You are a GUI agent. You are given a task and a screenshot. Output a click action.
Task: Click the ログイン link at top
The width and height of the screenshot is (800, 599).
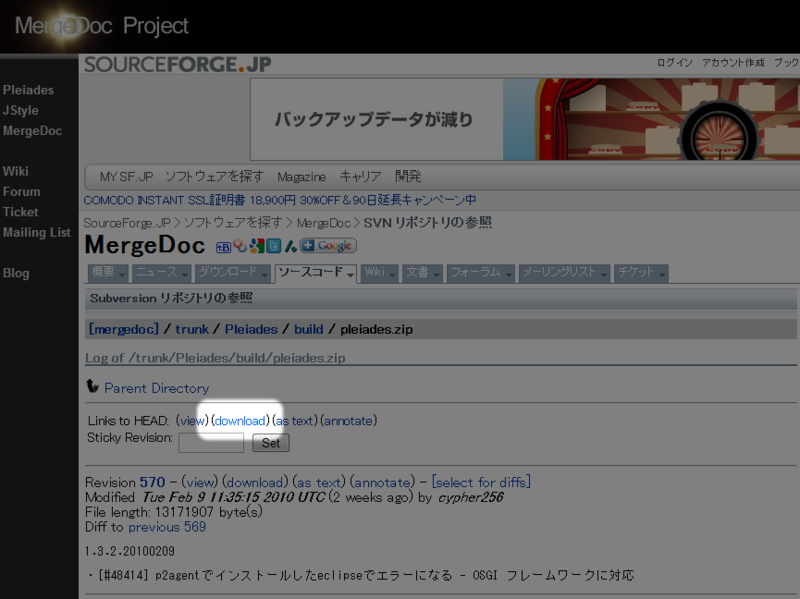click(x=674, y=63)
